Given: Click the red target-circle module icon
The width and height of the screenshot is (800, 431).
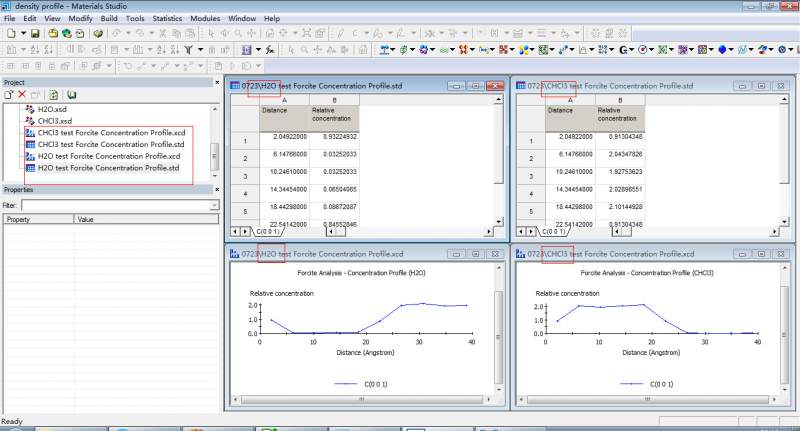Looking at the screenshot, I should [x=642, y=49].
